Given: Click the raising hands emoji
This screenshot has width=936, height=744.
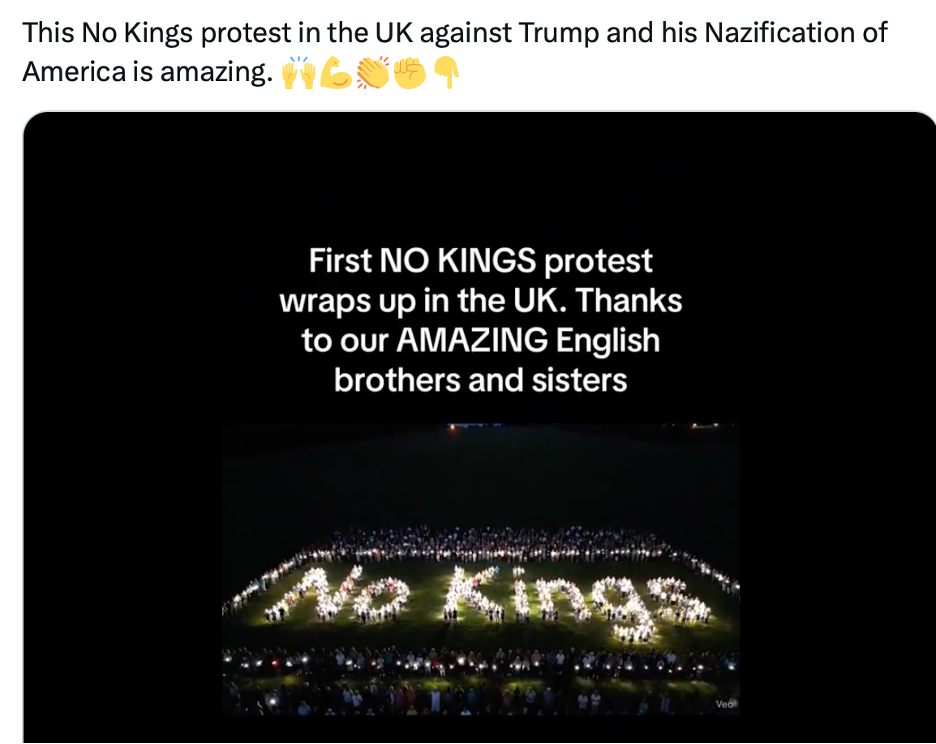Looking at the screenshot, I should tap(298, 74).
